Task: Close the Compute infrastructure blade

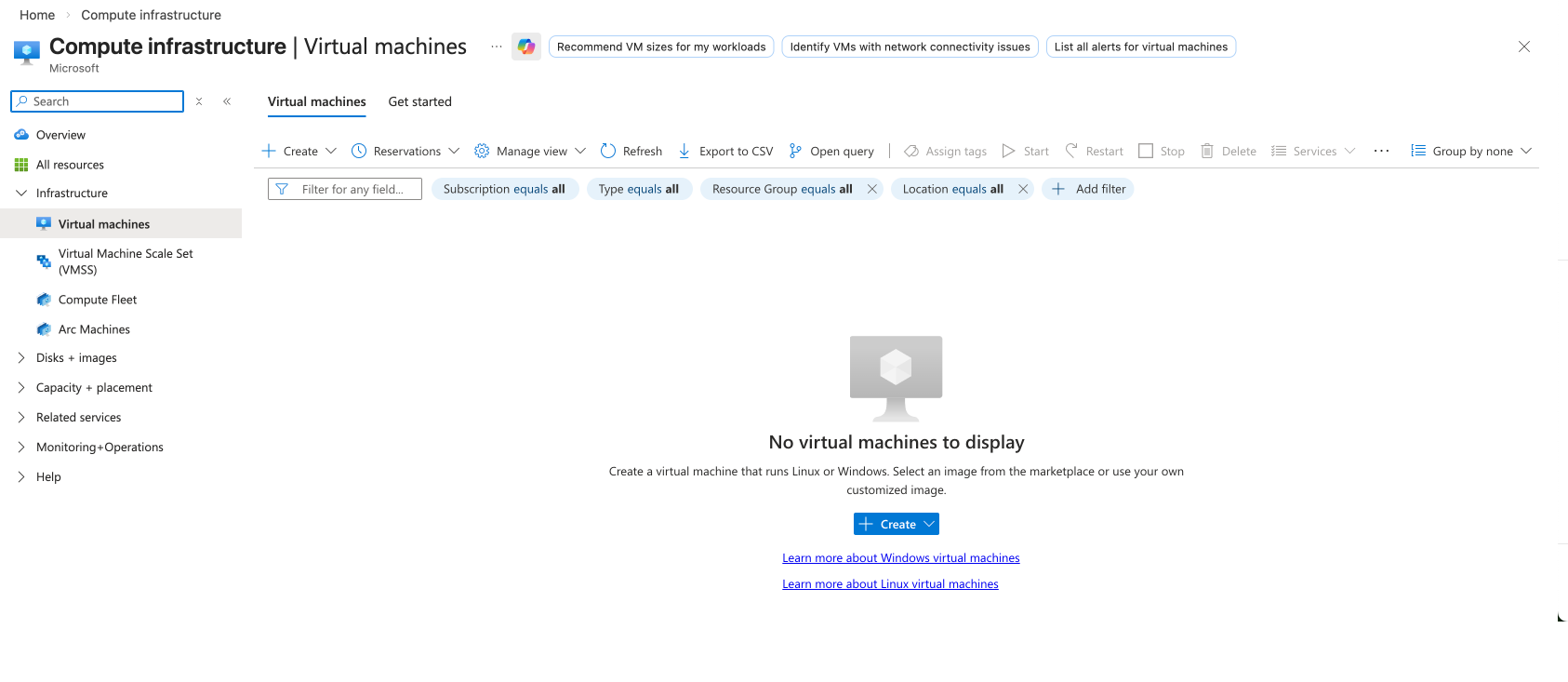Action: 1524,47
